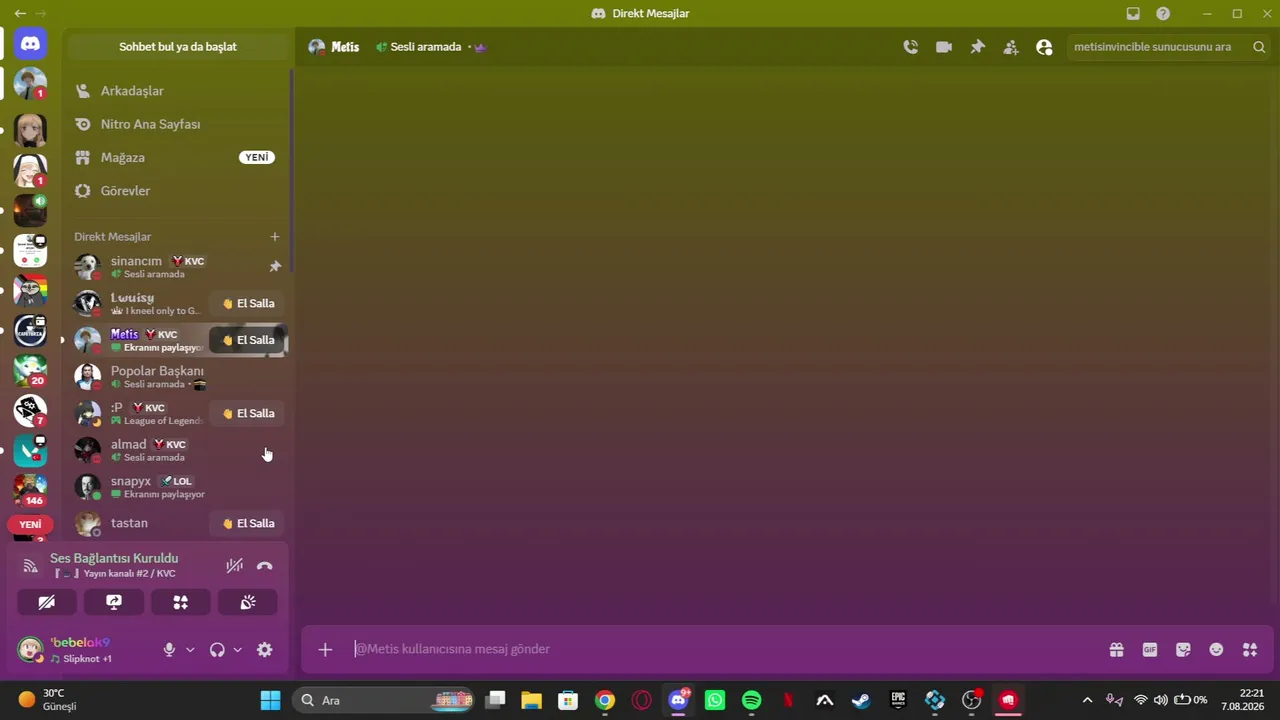Open the Discord inbox icon in title bar

1133,14
